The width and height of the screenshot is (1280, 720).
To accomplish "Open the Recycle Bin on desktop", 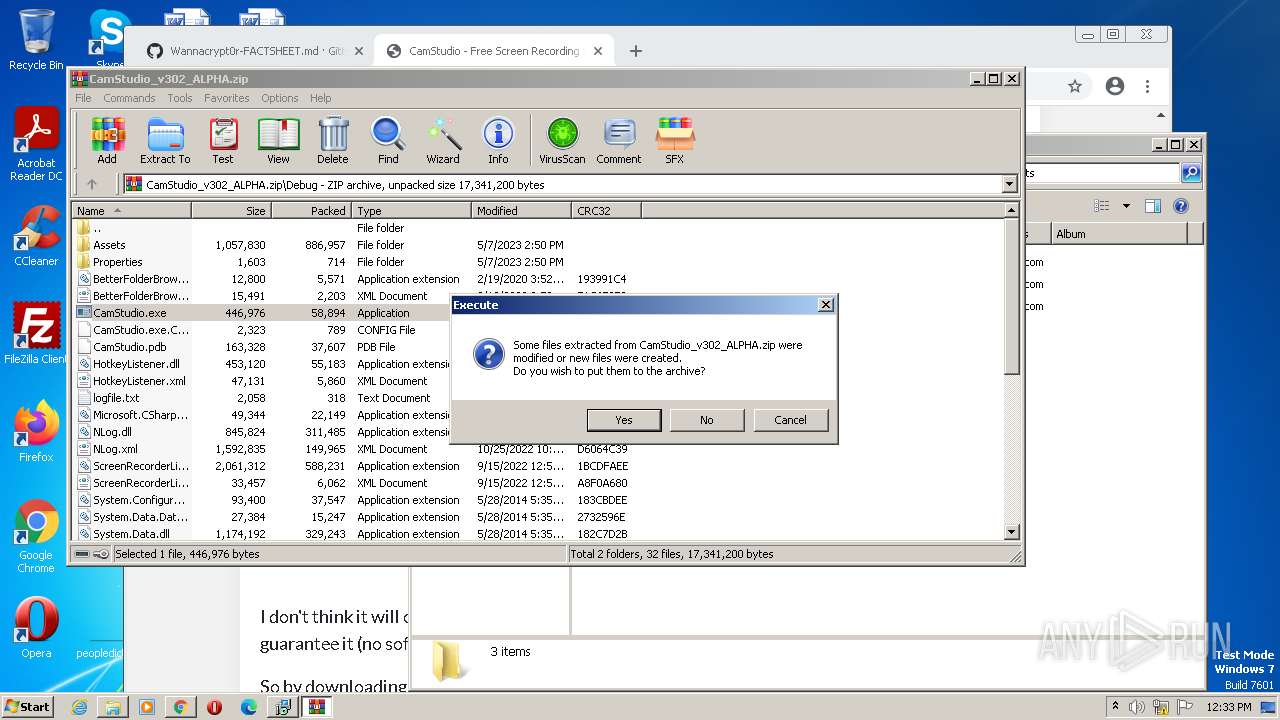I will click(x=36, y=40).
